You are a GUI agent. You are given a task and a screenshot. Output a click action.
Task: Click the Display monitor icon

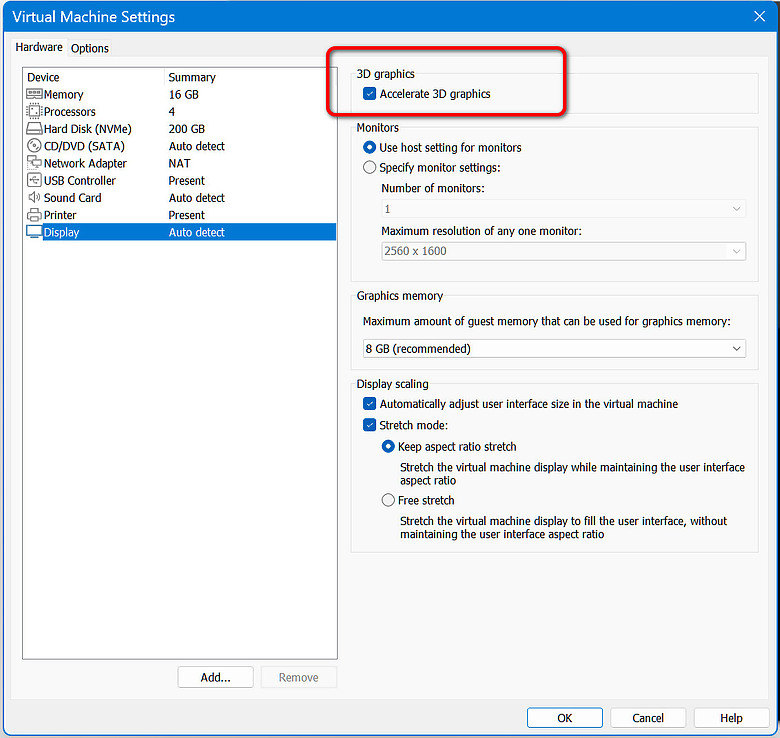pyautogui.click(x=34, y=232)
